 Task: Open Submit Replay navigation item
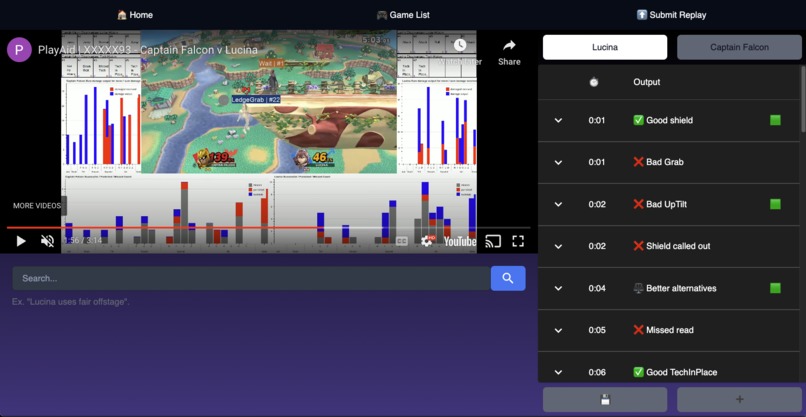pos(671,15)
